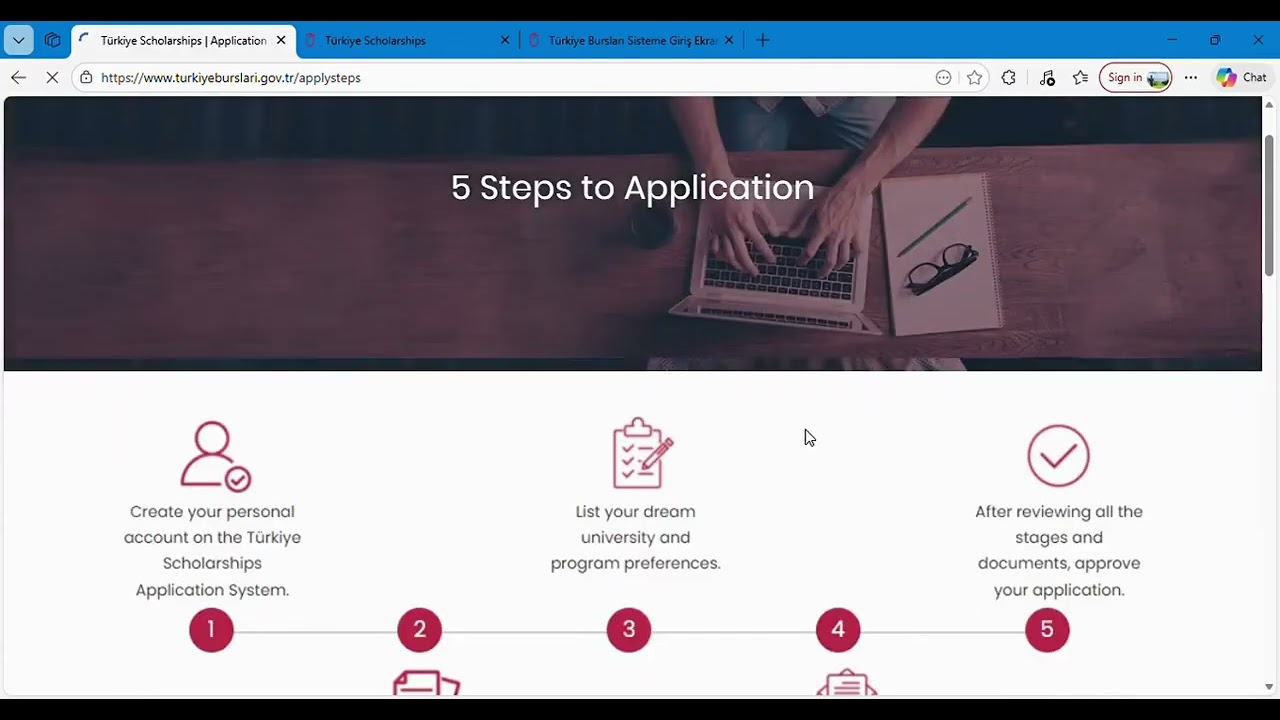
Task: Click the Sign in profile button
Action: (x=1135, y=77)
